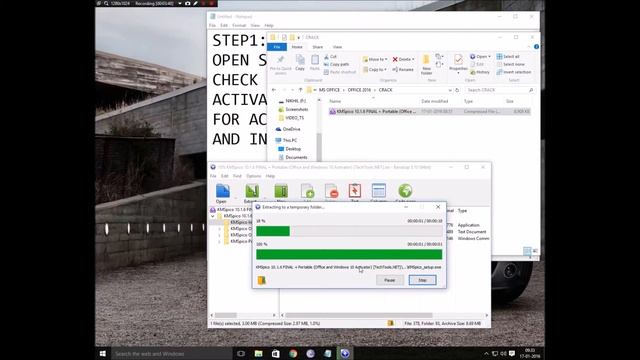
Task: Click the Test archive icon in Bandizip
Action: (x=355, y=191)
